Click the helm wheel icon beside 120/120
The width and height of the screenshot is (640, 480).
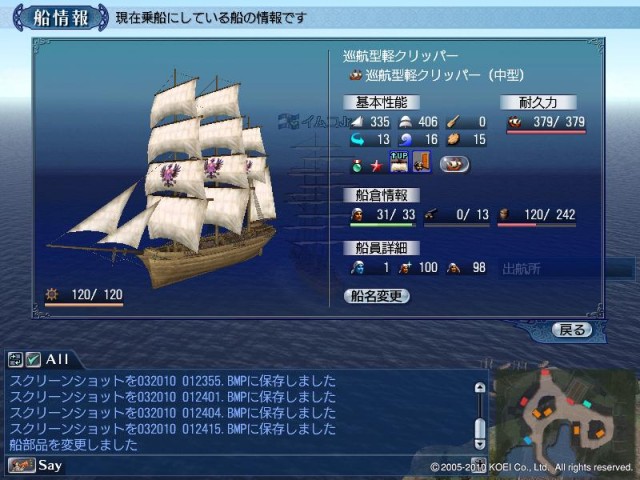(52, 294)
